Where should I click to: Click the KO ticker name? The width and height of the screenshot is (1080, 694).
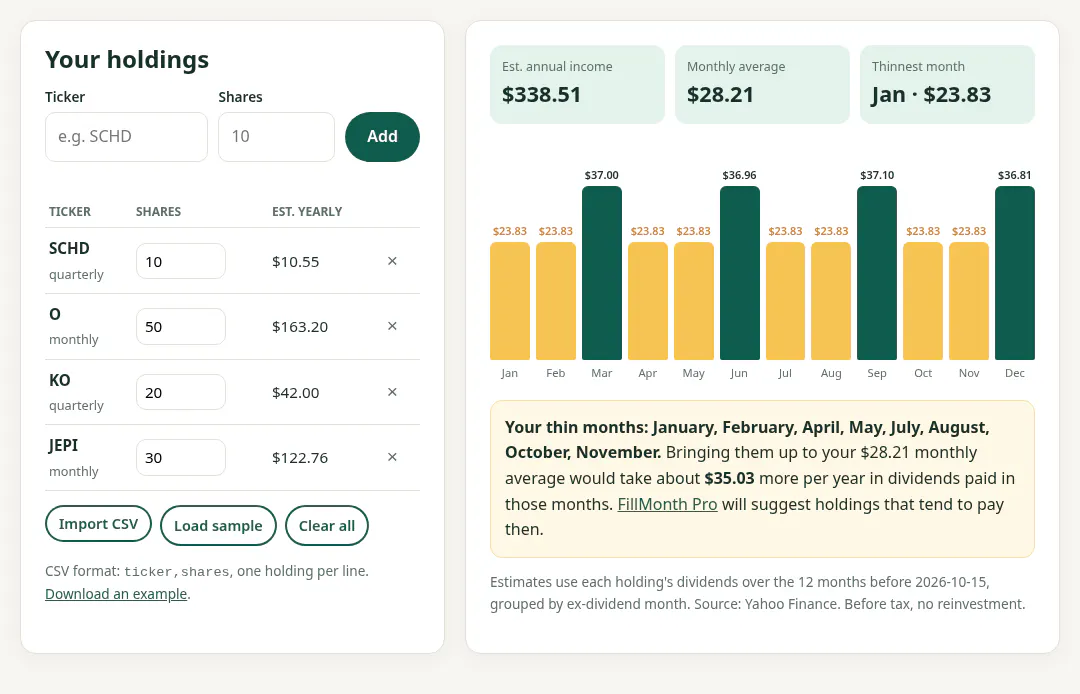(x=59, y=380)
